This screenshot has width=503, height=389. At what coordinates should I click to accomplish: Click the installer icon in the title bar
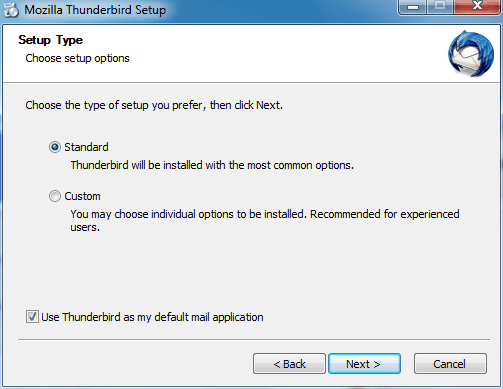[x=11, y=10]
